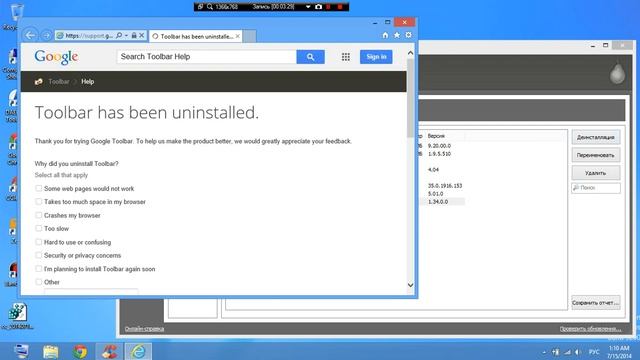Open the check for updates link in the background window
Viewport: 640px width, 360px height.
click(x=590, y=329)
